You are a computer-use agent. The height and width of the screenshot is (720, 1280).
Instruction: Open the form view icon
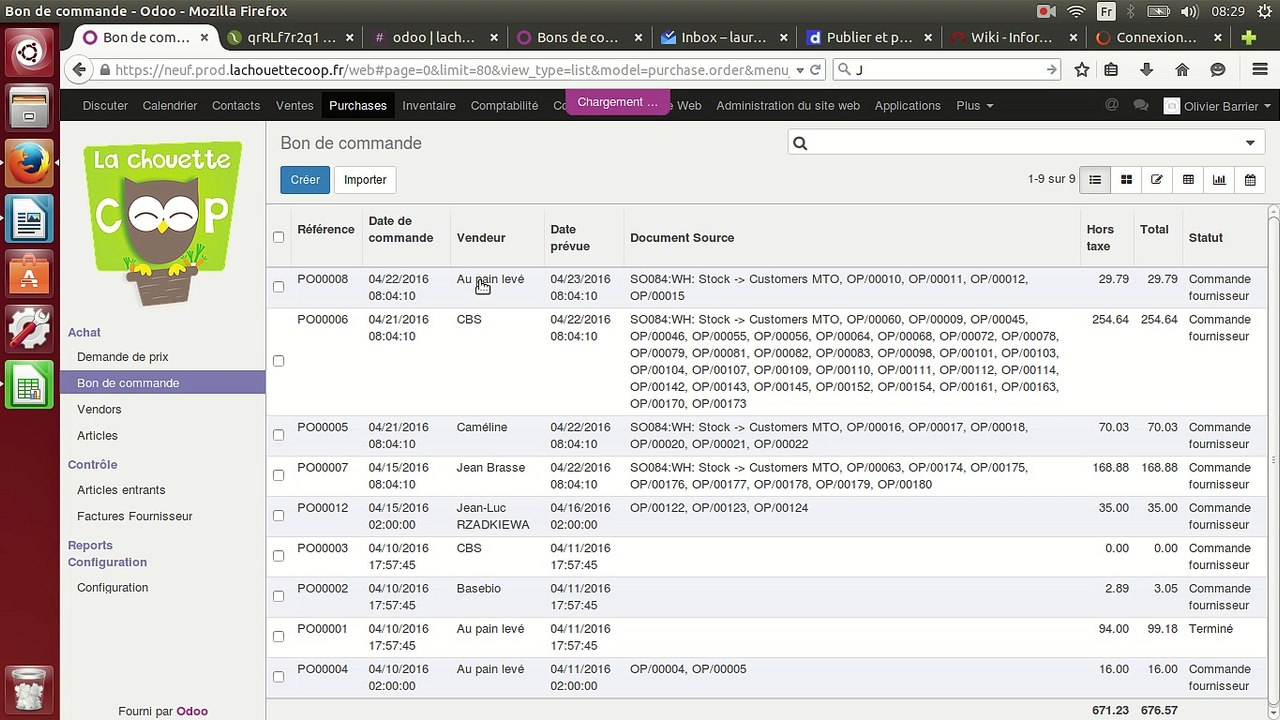tap(1157, 180)
